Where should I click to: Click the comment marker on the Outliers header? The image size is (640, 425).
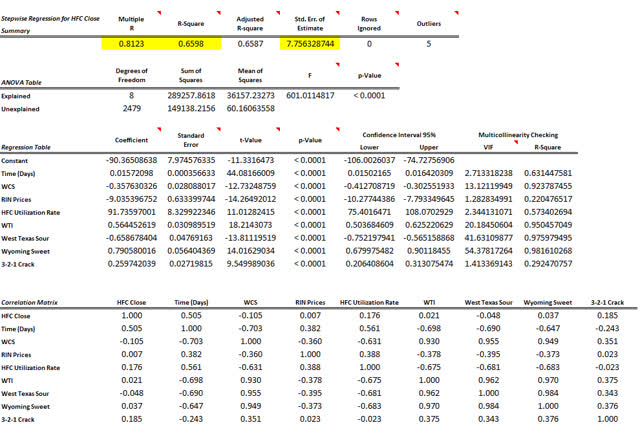(x=454, y=14)
